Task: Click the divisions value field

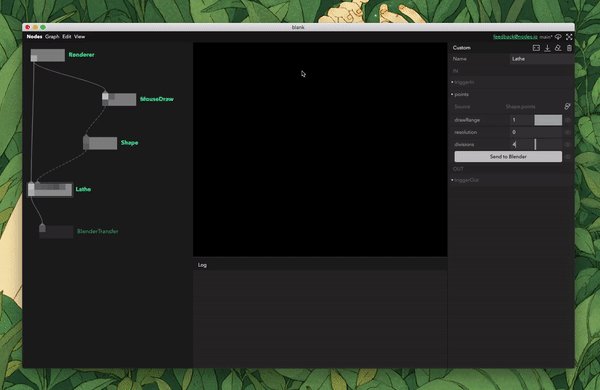Action: coord(521,145)
